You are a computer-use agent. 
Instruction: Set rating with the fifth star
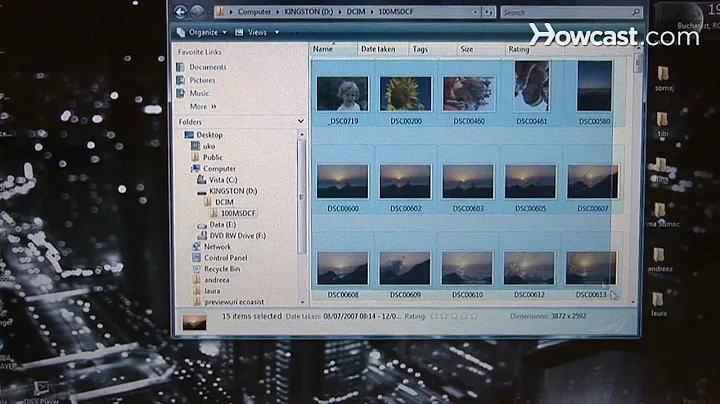pyautogui.click(x=474, y=316)
